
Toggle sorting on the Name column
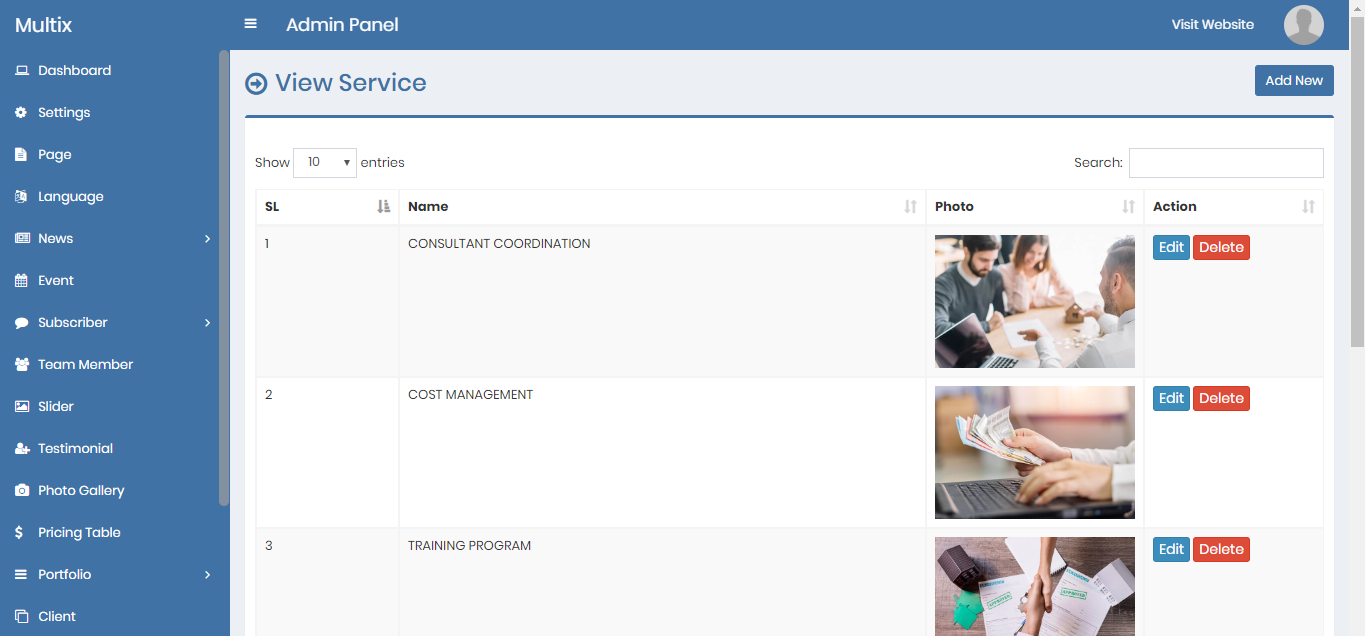point(662,207)
